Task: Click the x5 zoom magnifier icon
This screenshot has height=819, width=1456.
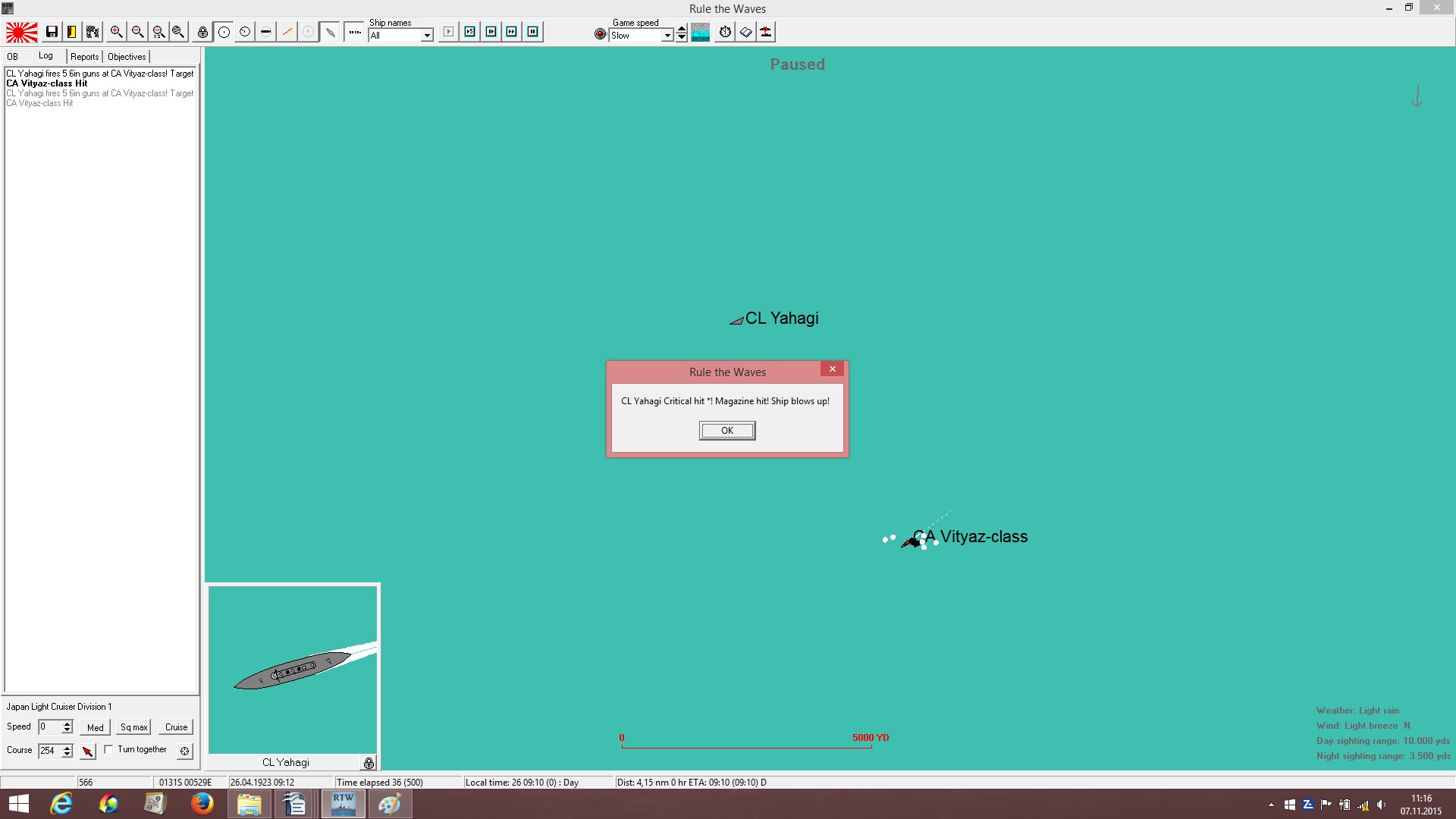Action: tap(158, 32)
